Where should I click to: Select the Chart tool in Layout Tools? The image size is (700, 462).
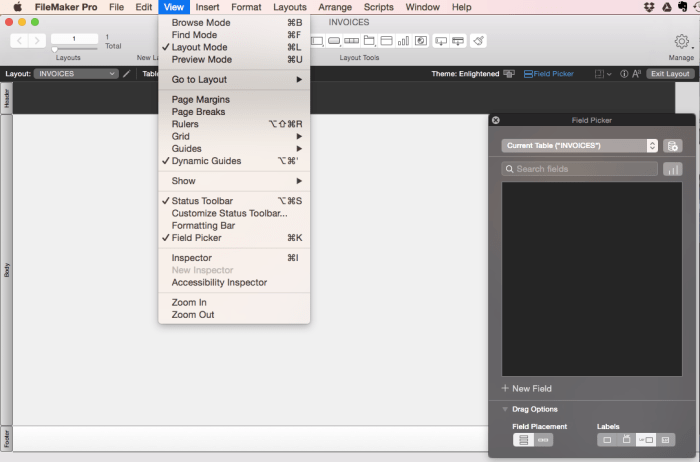(404, 41)
